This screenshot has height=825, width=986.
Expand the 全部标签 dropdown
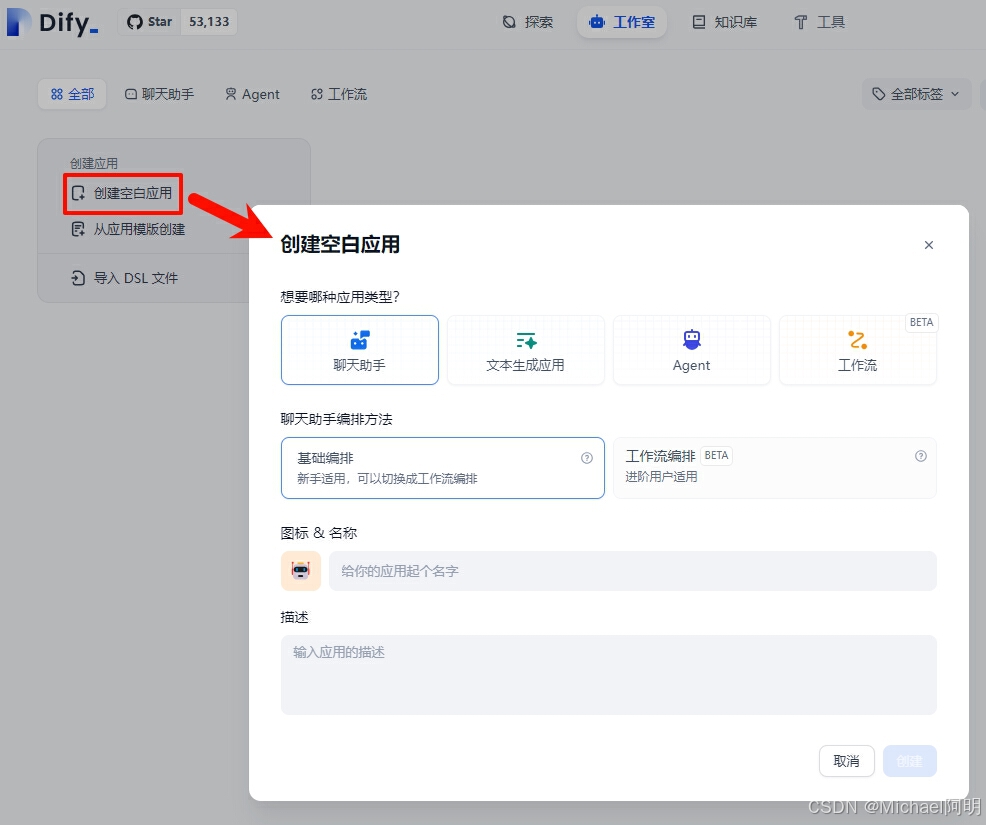(916, 94)
